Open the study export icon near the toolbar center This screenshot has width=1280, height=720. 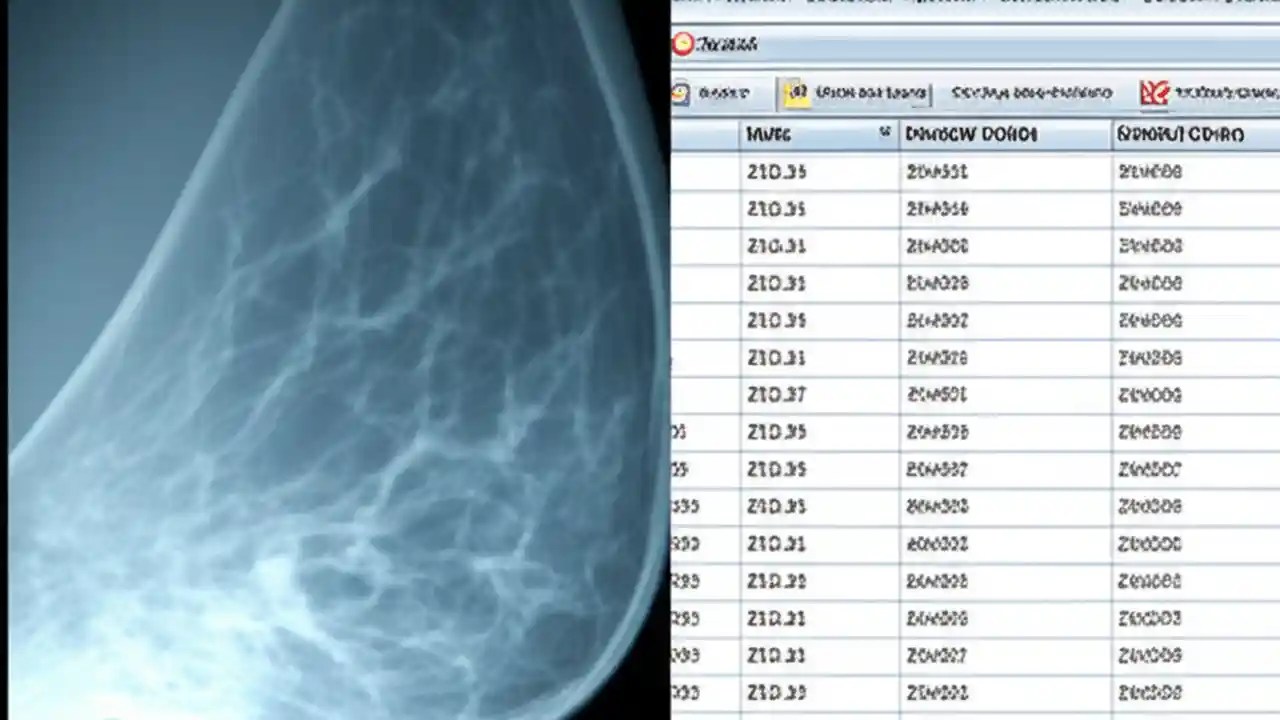1030,92
